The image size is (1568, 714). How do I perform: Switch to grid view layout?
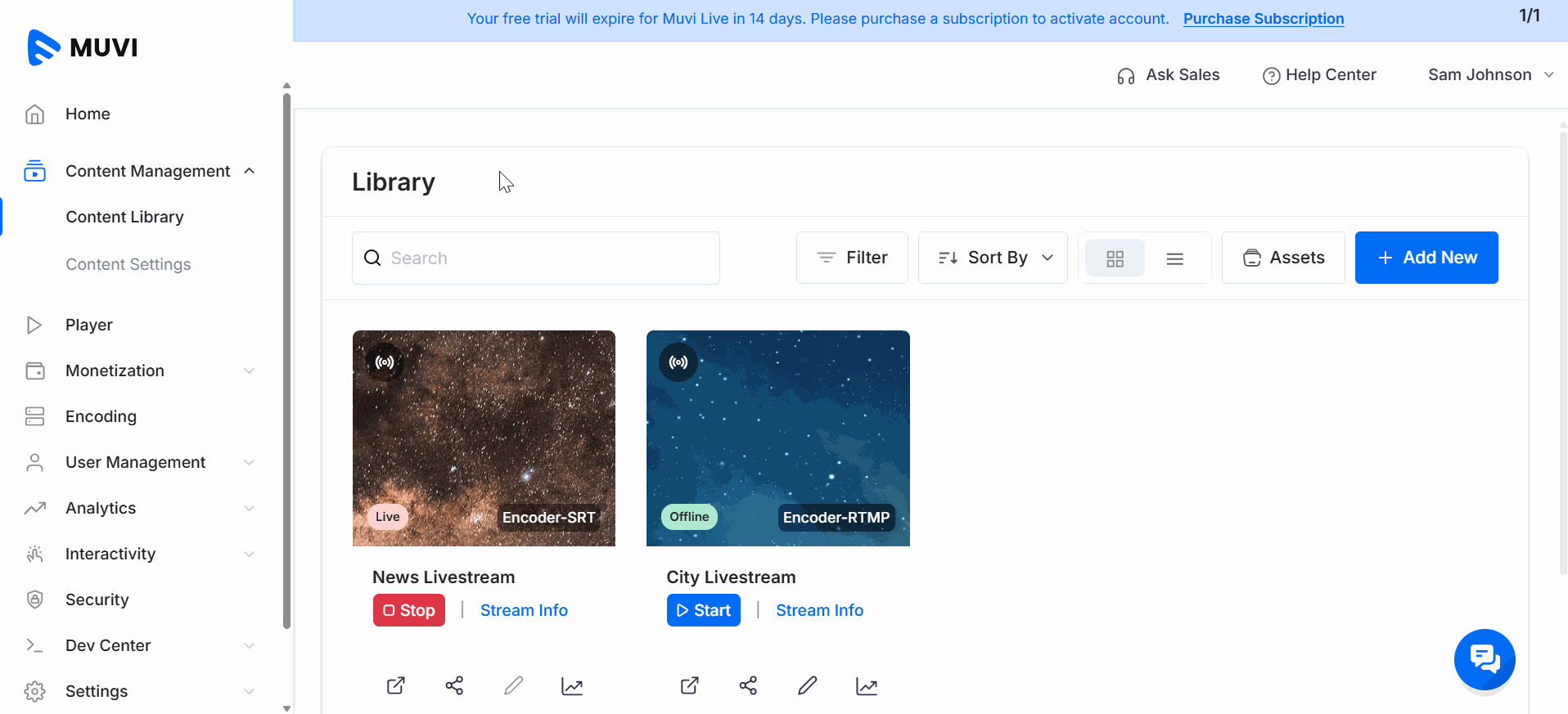point(1115,258)
